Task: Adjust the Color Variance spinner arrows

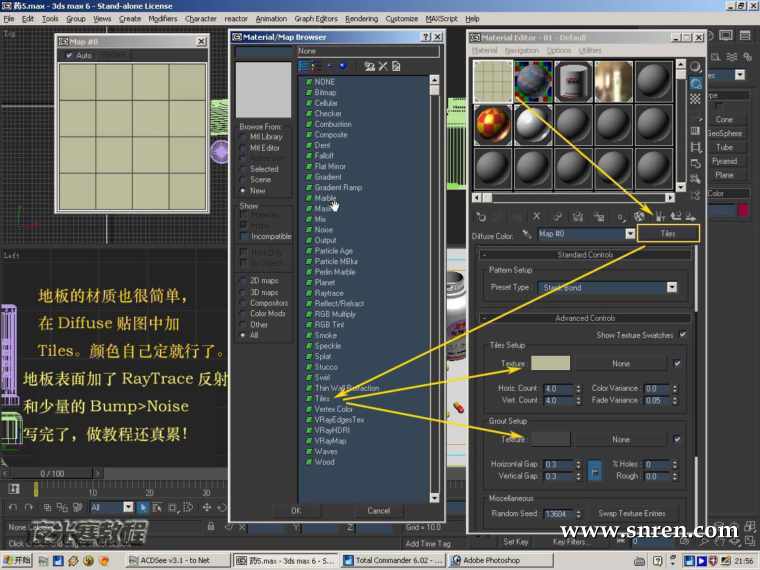Action: point(675,389)
